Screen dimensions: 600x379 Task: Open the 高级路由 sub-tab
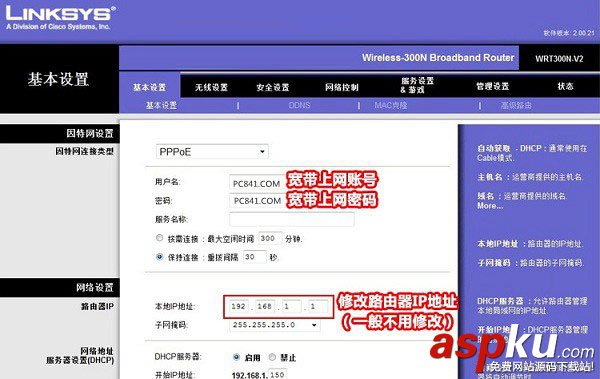[516, 105]
